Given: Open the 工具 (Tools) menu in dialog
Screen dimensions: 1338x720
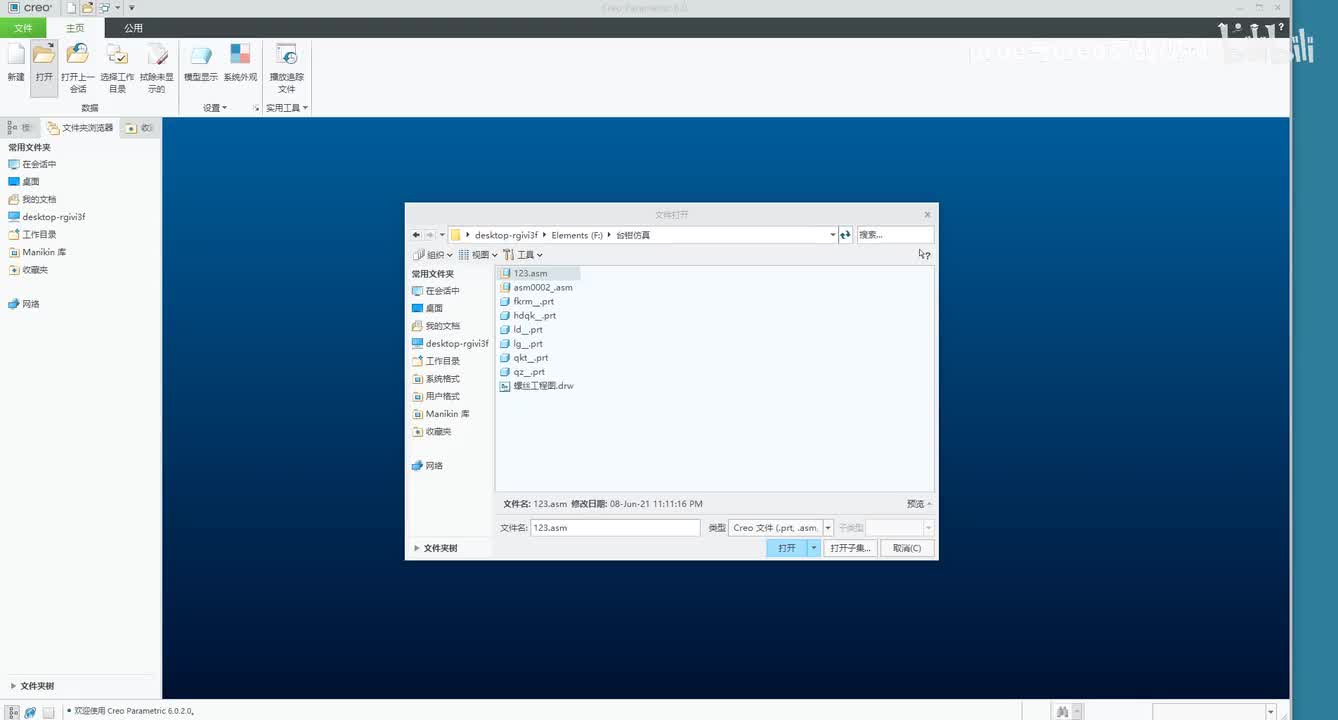Looking at the screenshot, I should (x=523, y=255).
